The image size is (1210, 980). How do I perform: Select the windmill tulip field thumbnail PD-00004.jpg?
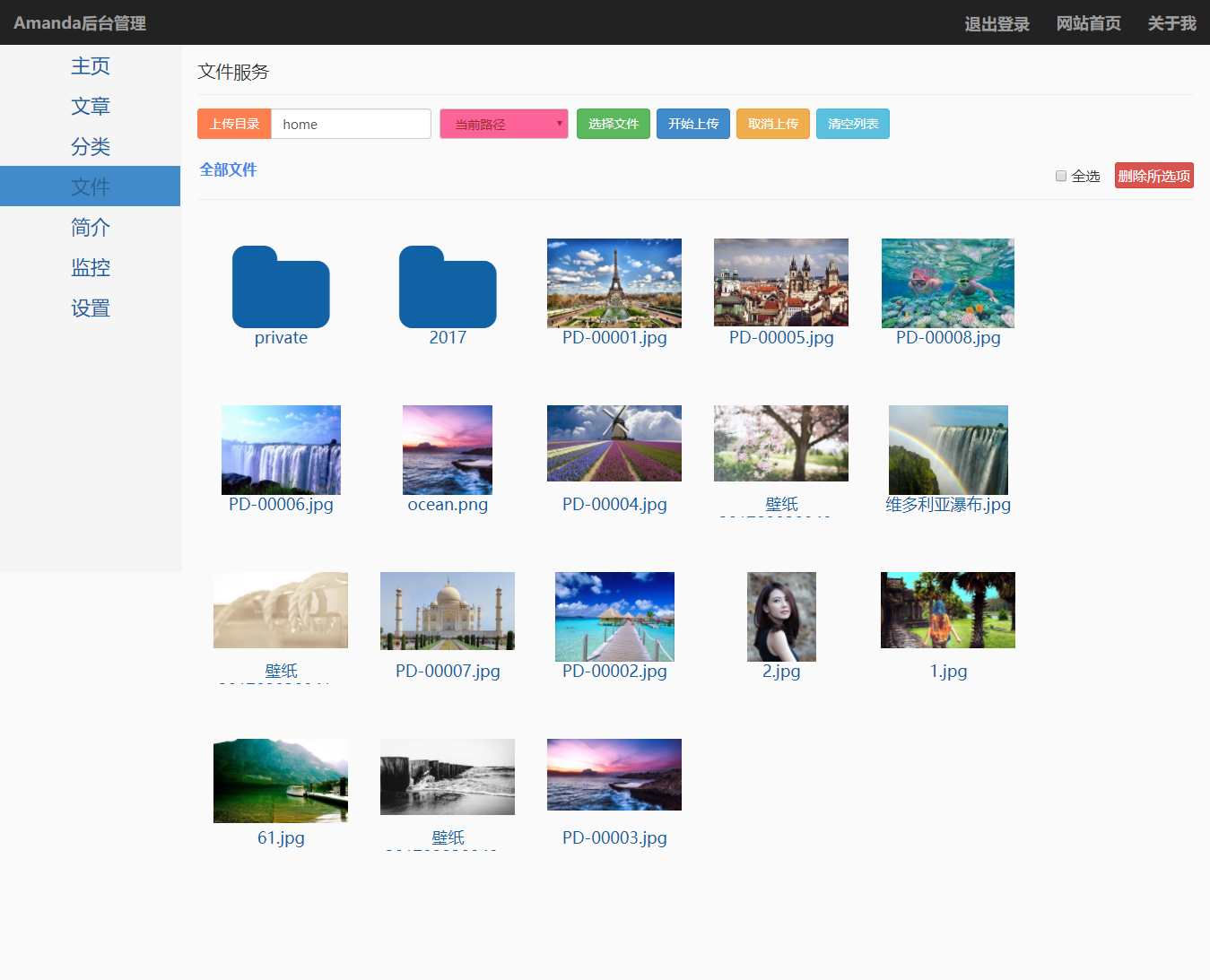coord(614,443)
